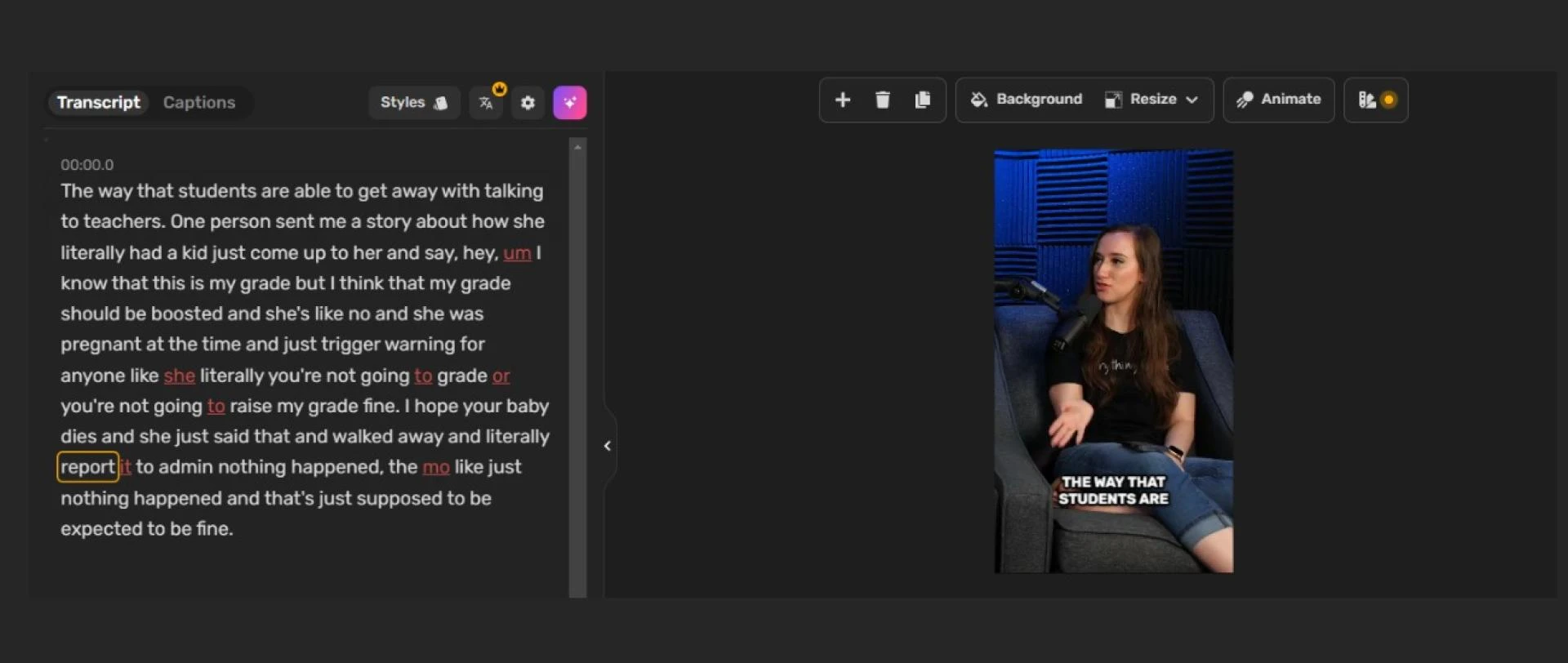Select the video preview thumbnail
Image resolution: width=1568 pixels, height=663 pixels.
pyautogui.click(x=1113, y=361)
